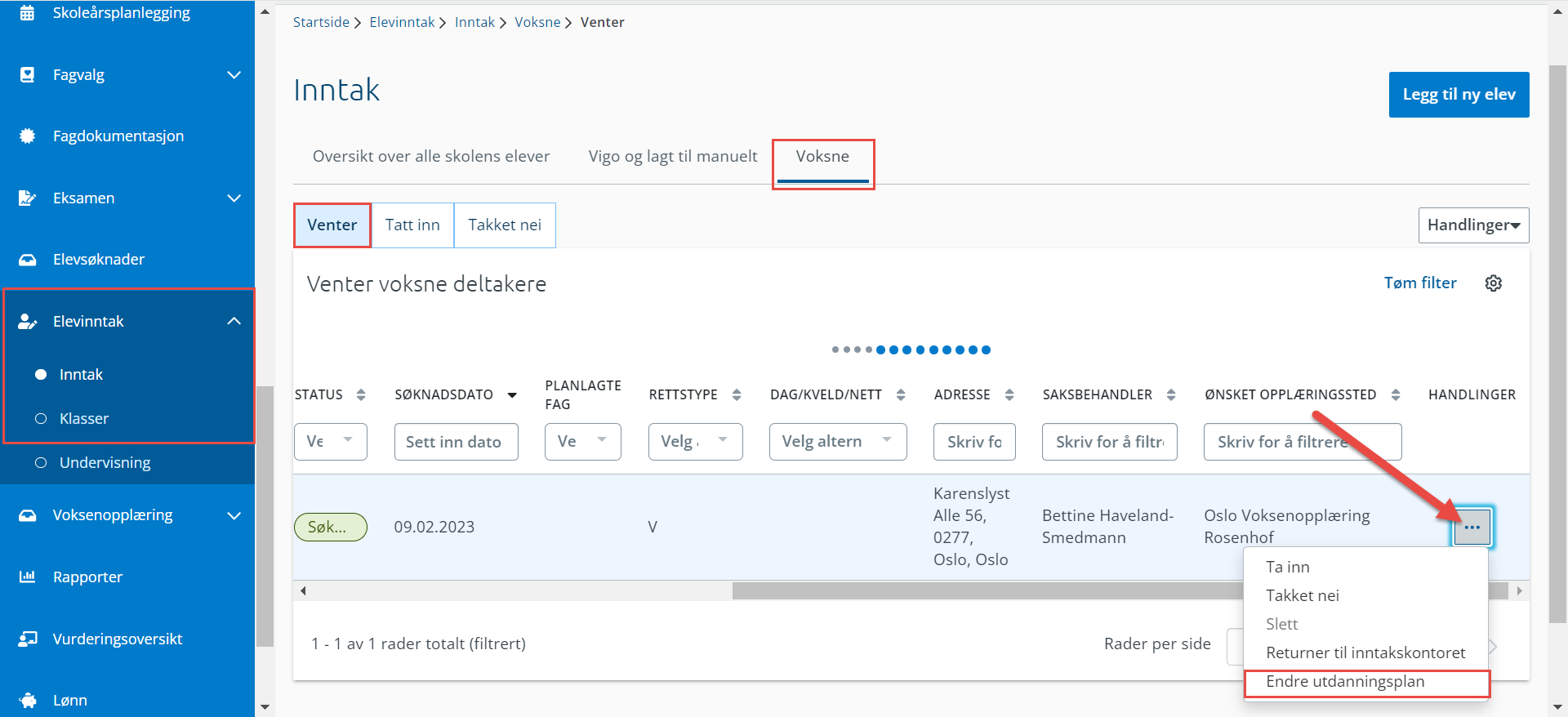Open the RETTSTYPE filter dropdown
The width and height of the screenshot is (1568, 717).
[x=696, y=442]
